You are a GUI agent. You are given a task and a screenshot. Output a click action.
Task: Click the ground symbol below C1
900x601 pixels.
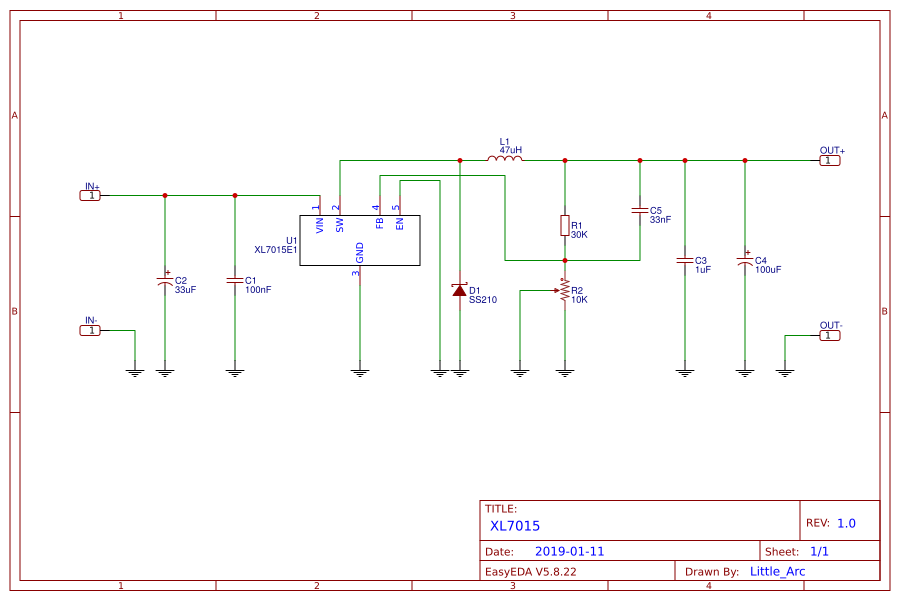point(234,370)
